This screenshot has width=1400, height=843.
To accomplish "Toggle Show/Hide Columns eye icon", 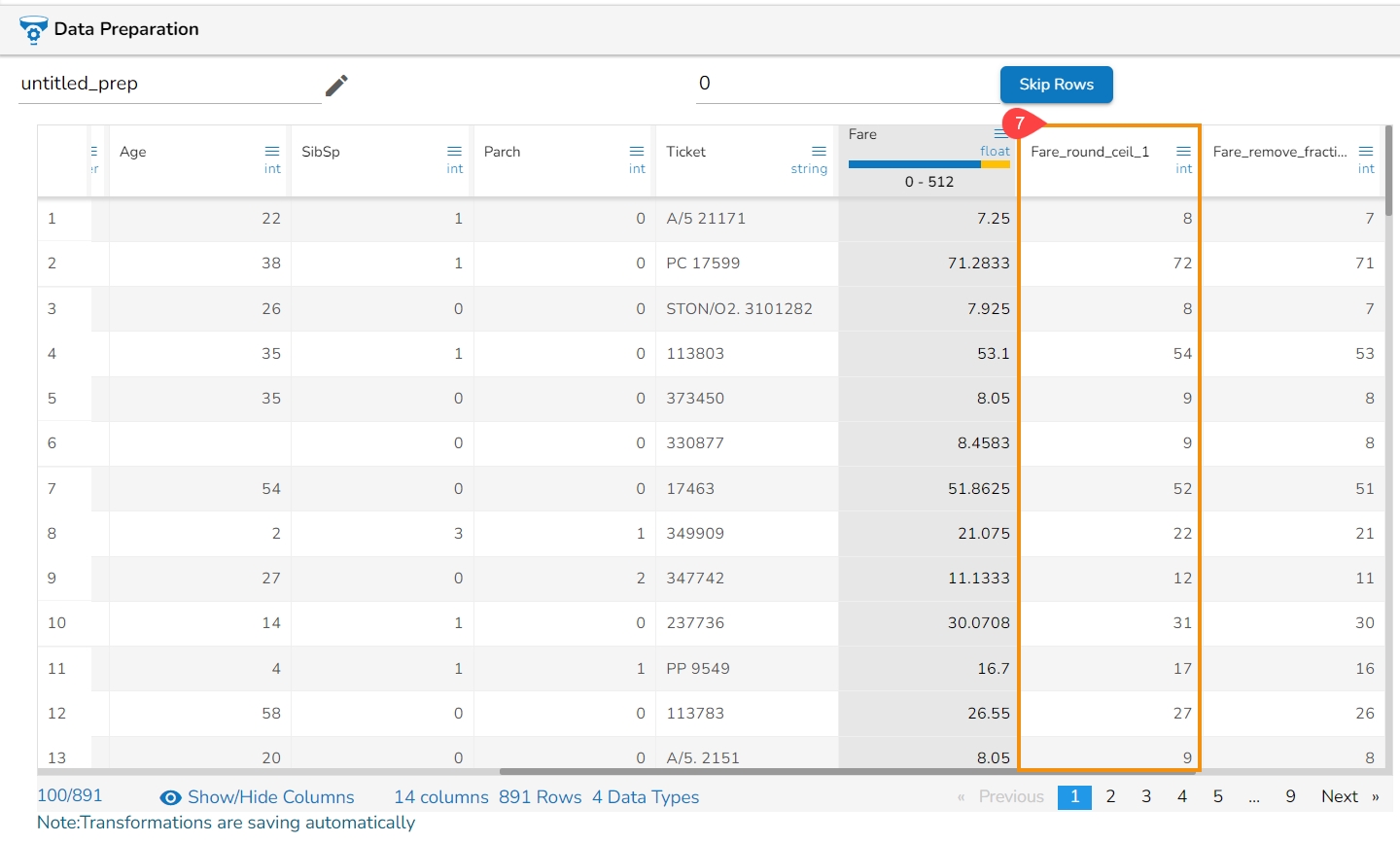I will (x=171, y=797).
